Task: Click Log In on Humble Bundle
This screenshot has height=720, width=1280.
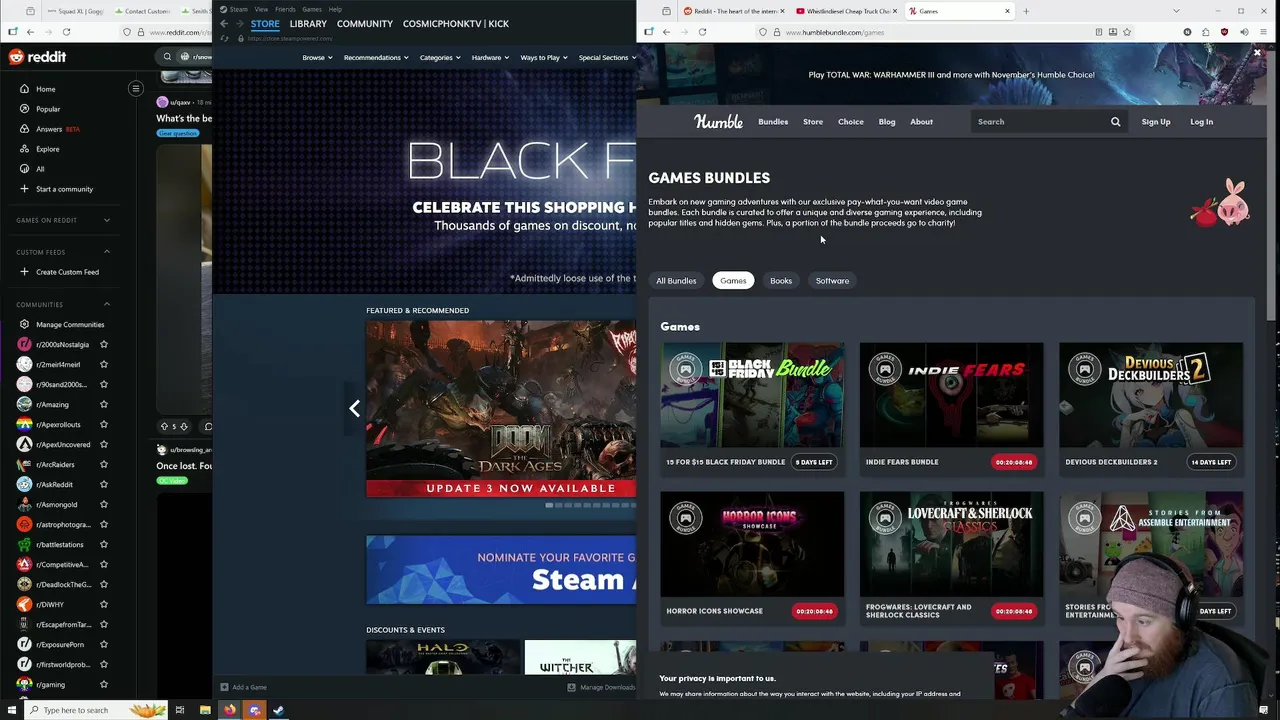Action: (1202, 122)
